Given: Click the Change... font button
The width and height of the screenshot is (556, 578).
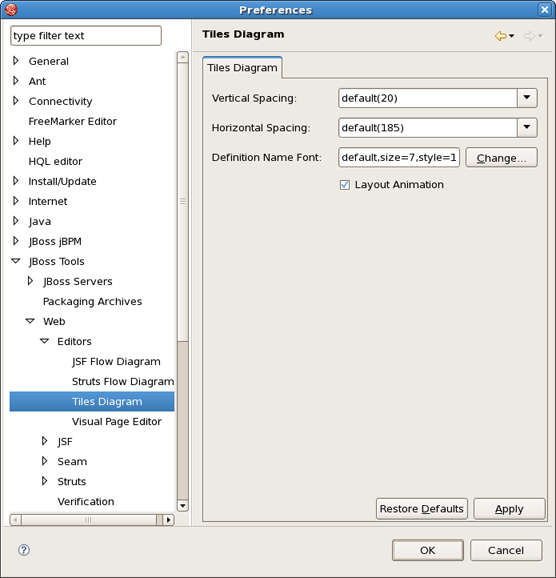Looking at the screenshot, I should tap(501, 158).
